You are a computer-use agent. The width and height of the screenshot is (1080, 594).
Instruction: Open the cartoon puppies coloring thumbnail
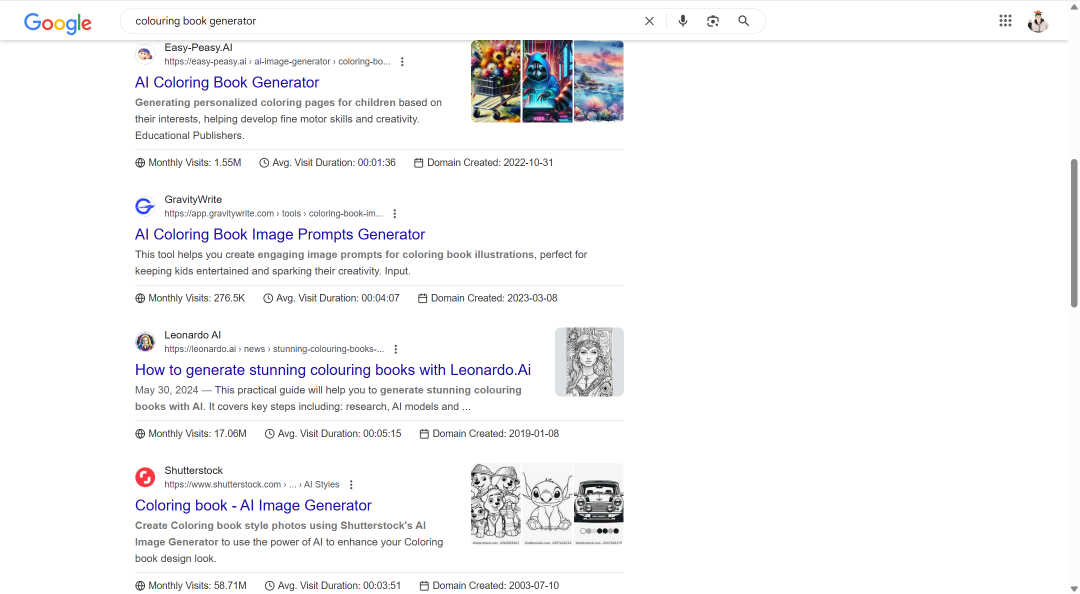point(496,504)
